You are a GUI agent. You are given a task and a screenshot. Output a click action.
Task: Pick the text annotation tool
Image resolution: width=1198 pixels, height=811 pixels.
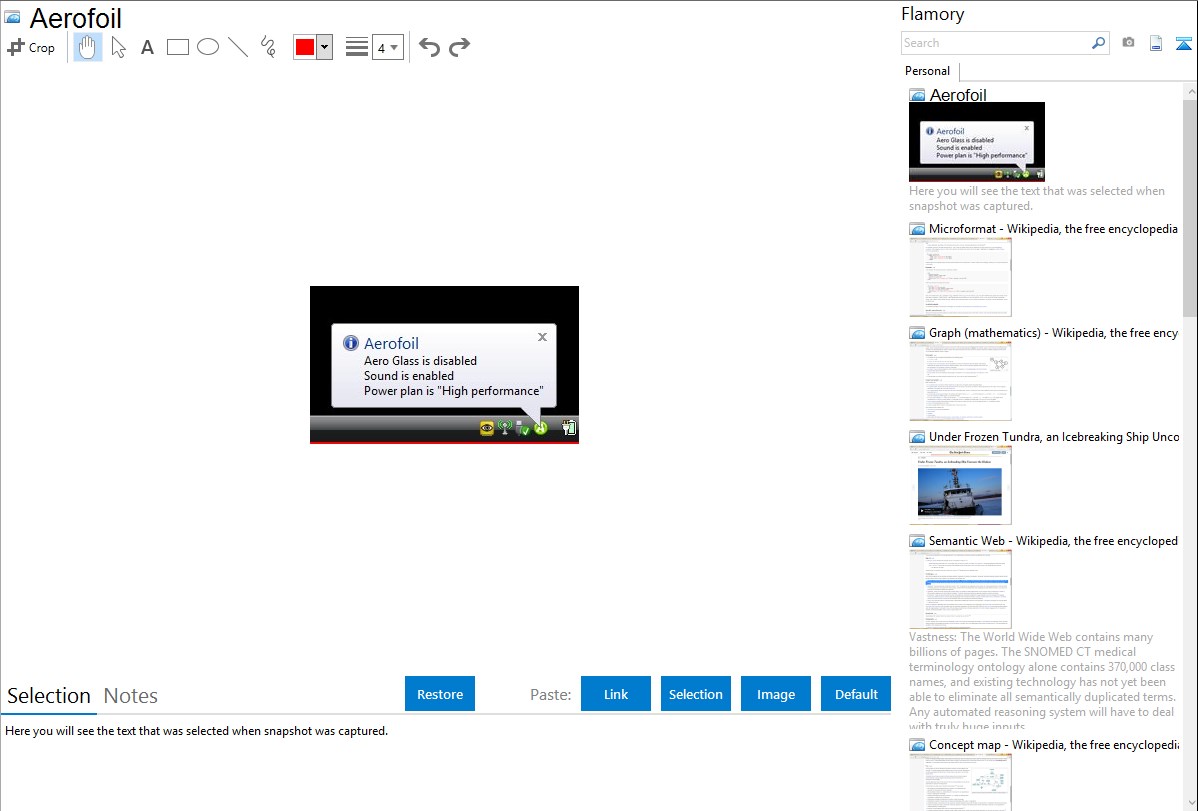click(147, 47)
